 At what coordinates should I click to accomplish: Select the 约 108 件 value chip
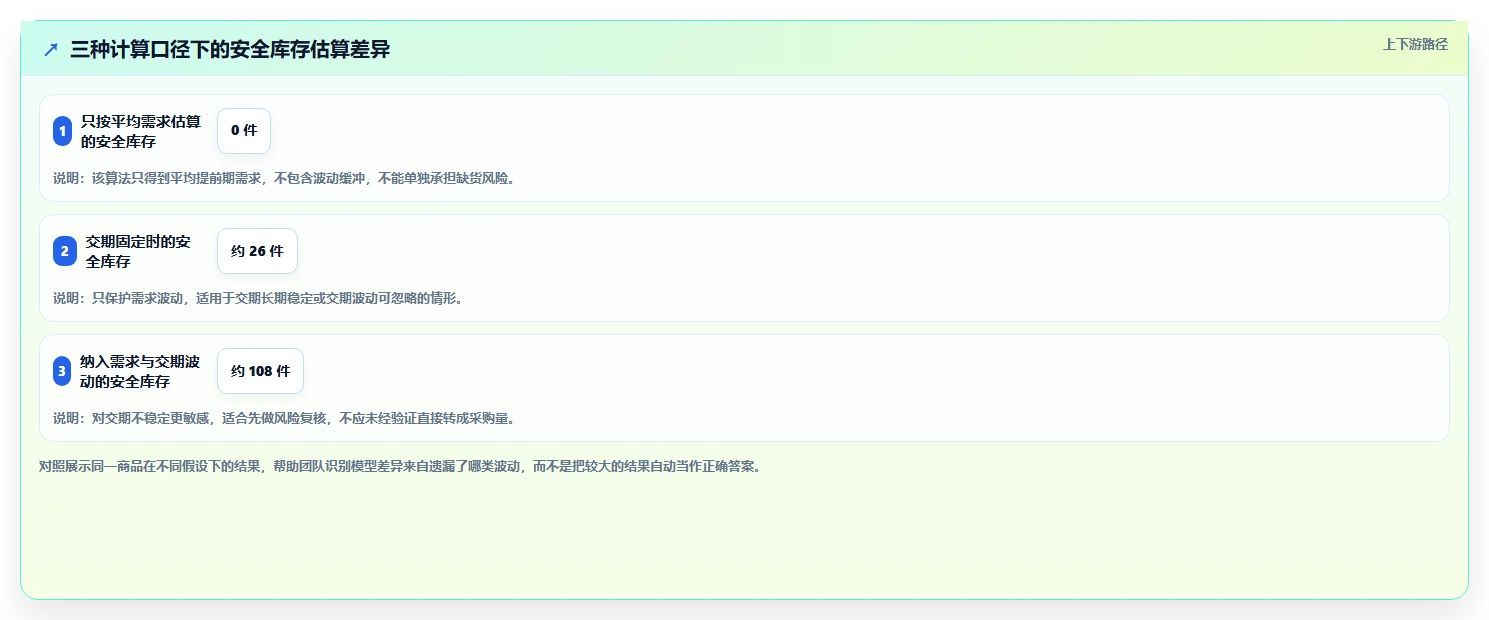(x=260, y=371)
